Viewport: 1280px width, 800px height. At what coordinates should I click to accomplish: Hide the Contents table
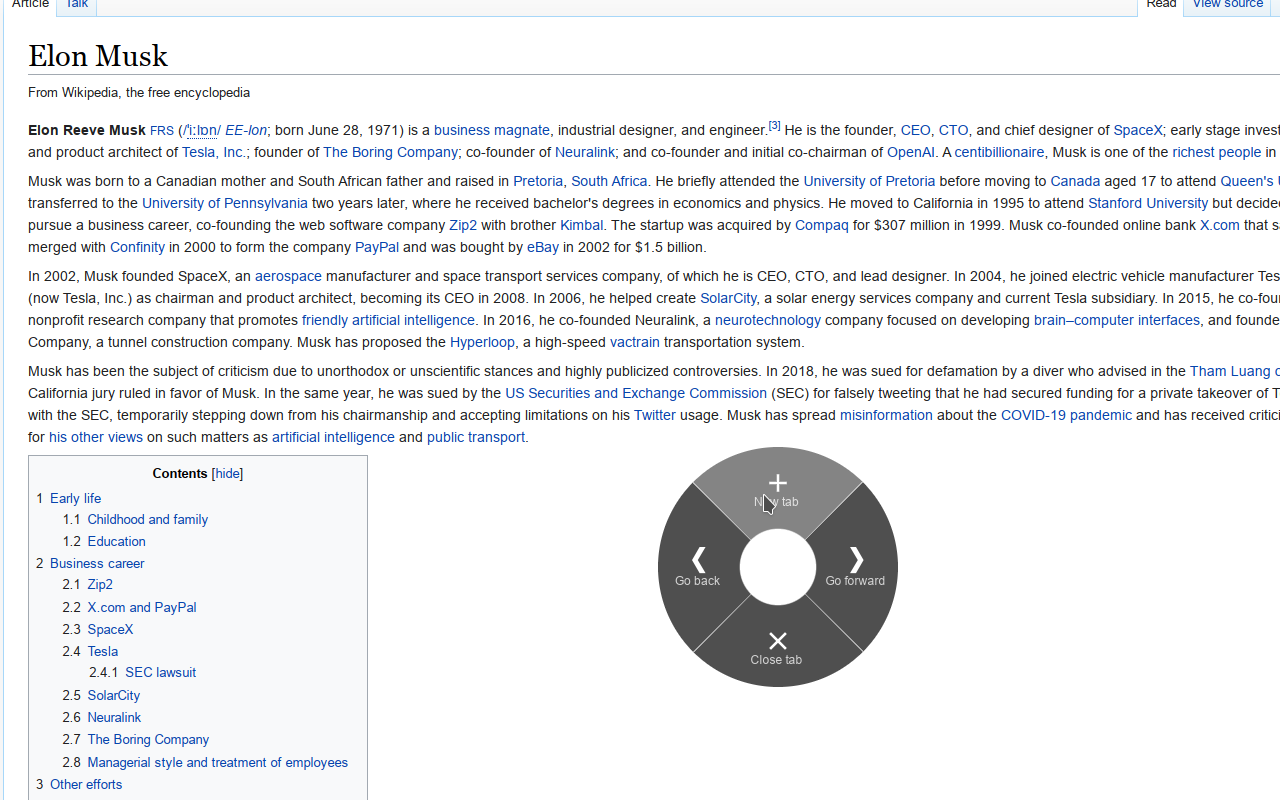227,474
